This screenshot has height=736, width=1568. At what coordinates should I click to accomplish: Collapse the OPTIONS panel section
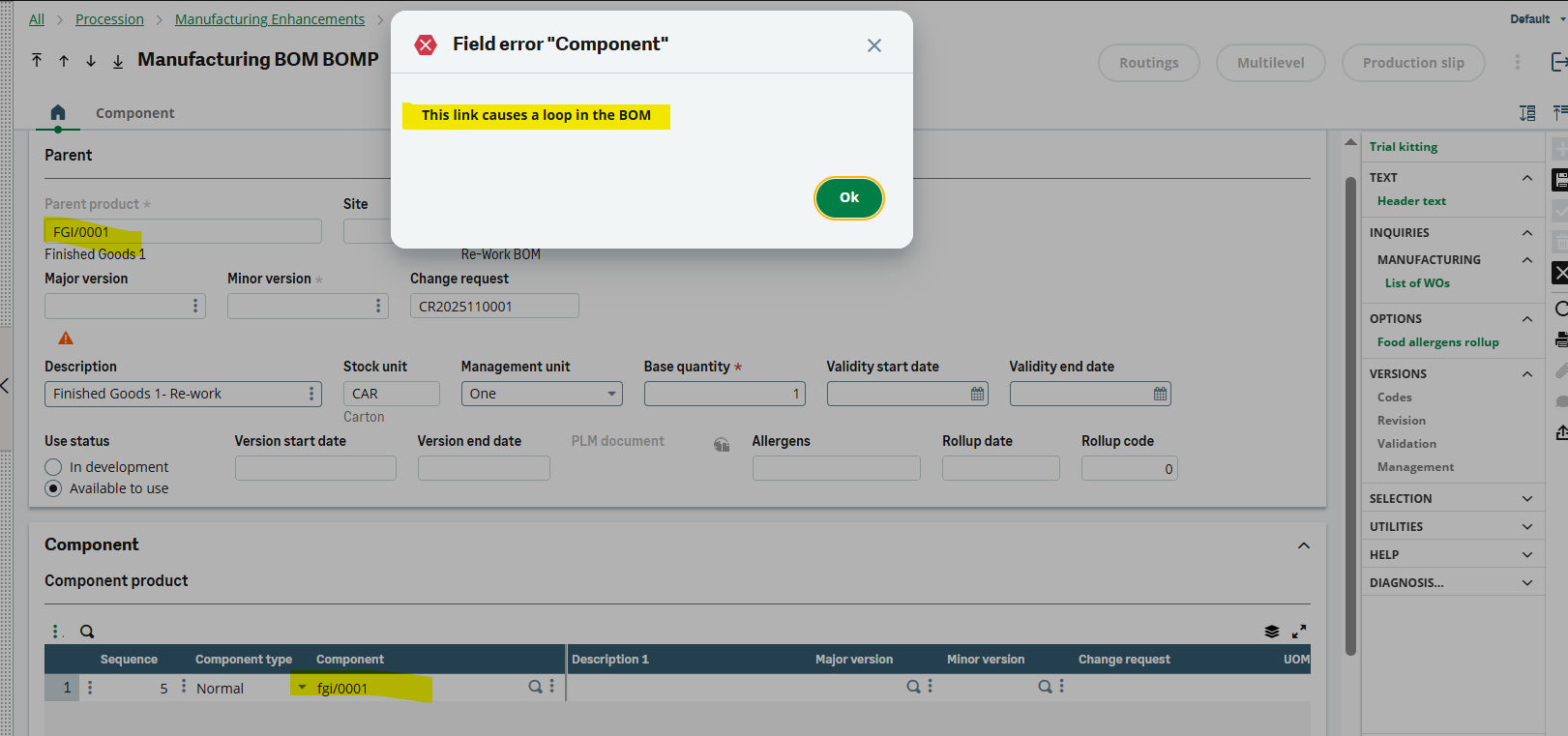(x=1527, y=319)
